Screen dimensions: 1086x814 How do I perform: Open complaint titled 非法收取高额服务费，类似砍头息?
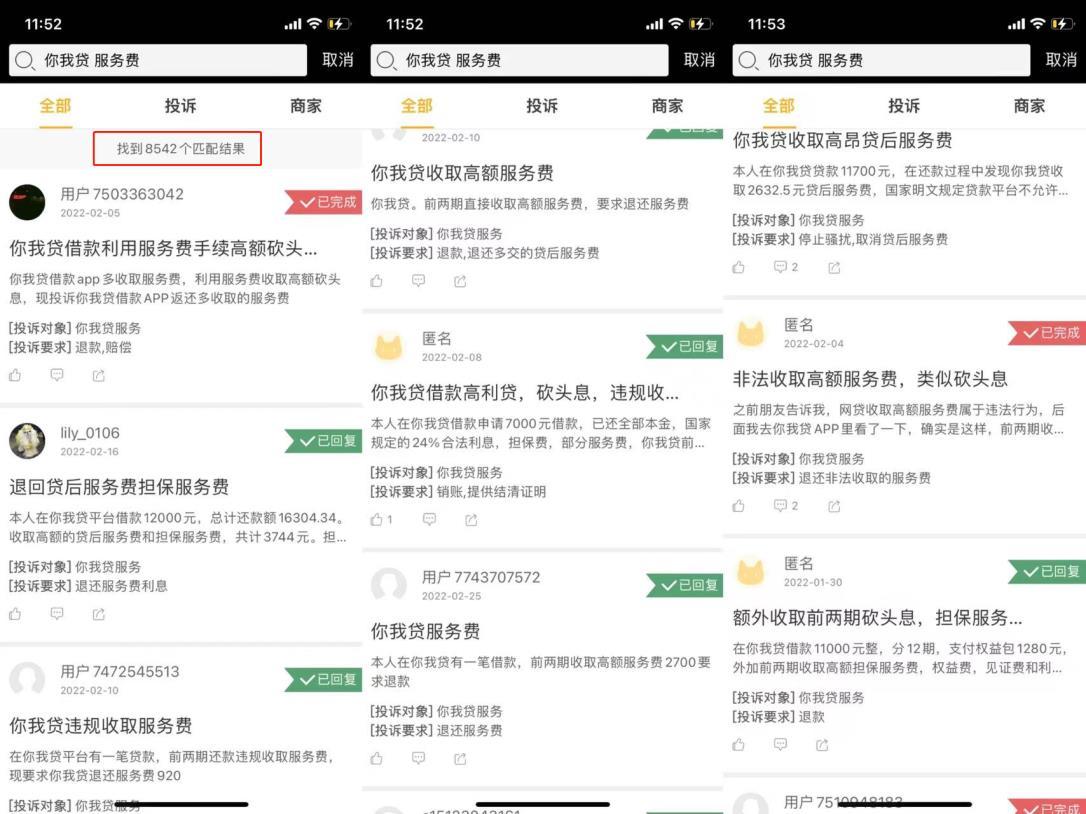(x=870, y=379)
